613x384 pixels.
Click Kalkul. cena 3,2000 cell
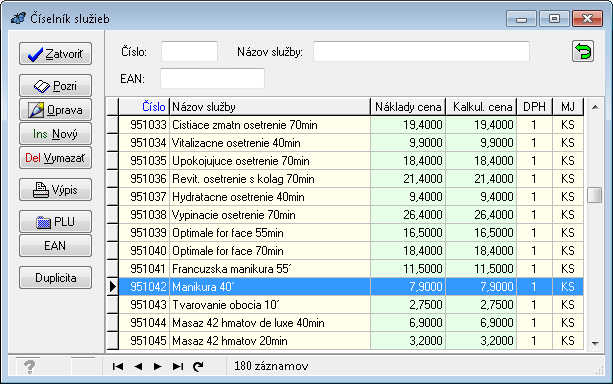(481, 341)
